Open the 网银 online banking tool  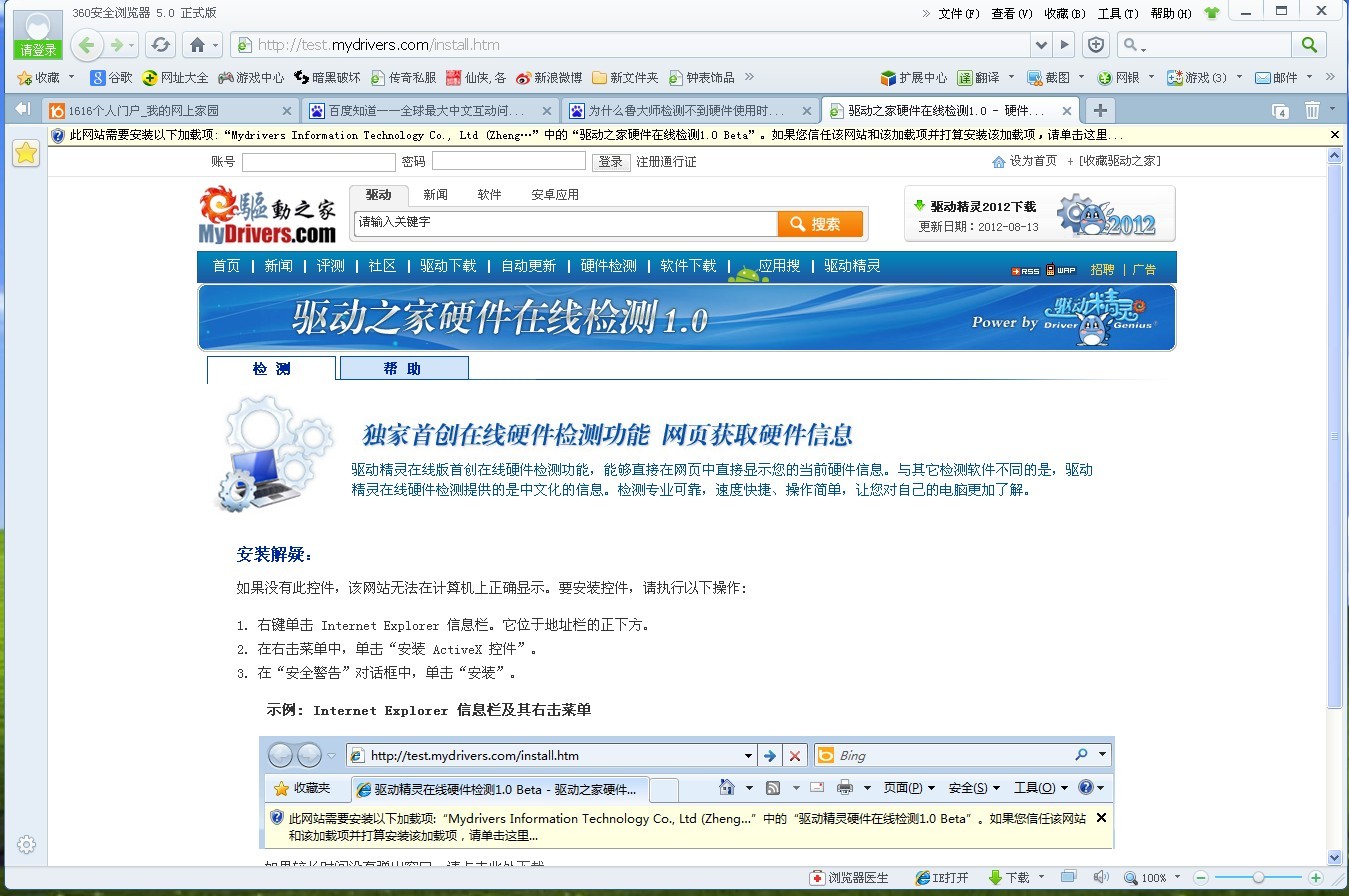tap(1118, 77)
